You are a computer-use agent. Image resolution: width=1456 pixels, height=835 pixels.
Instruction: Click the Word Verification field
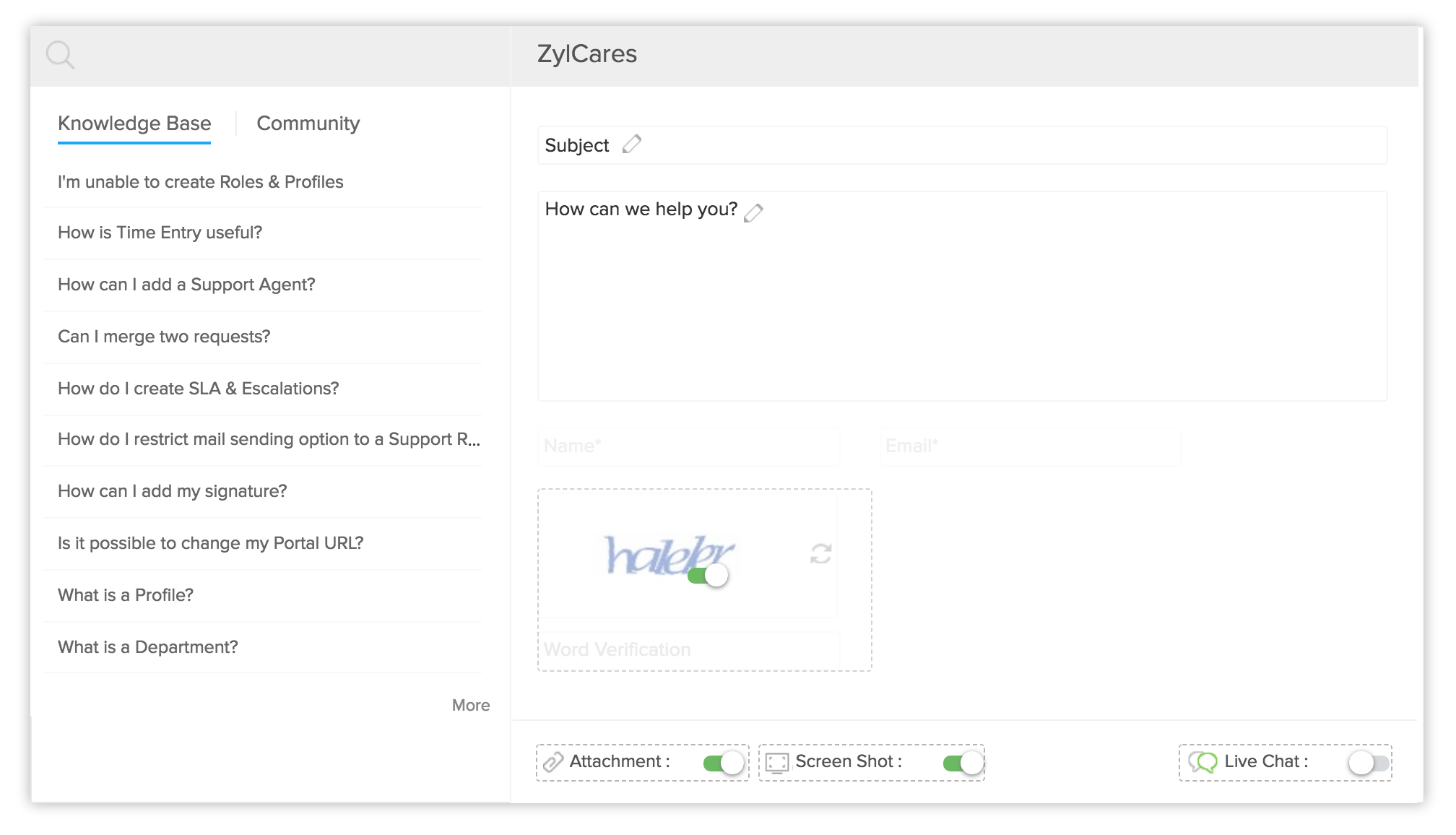point(688,649)
